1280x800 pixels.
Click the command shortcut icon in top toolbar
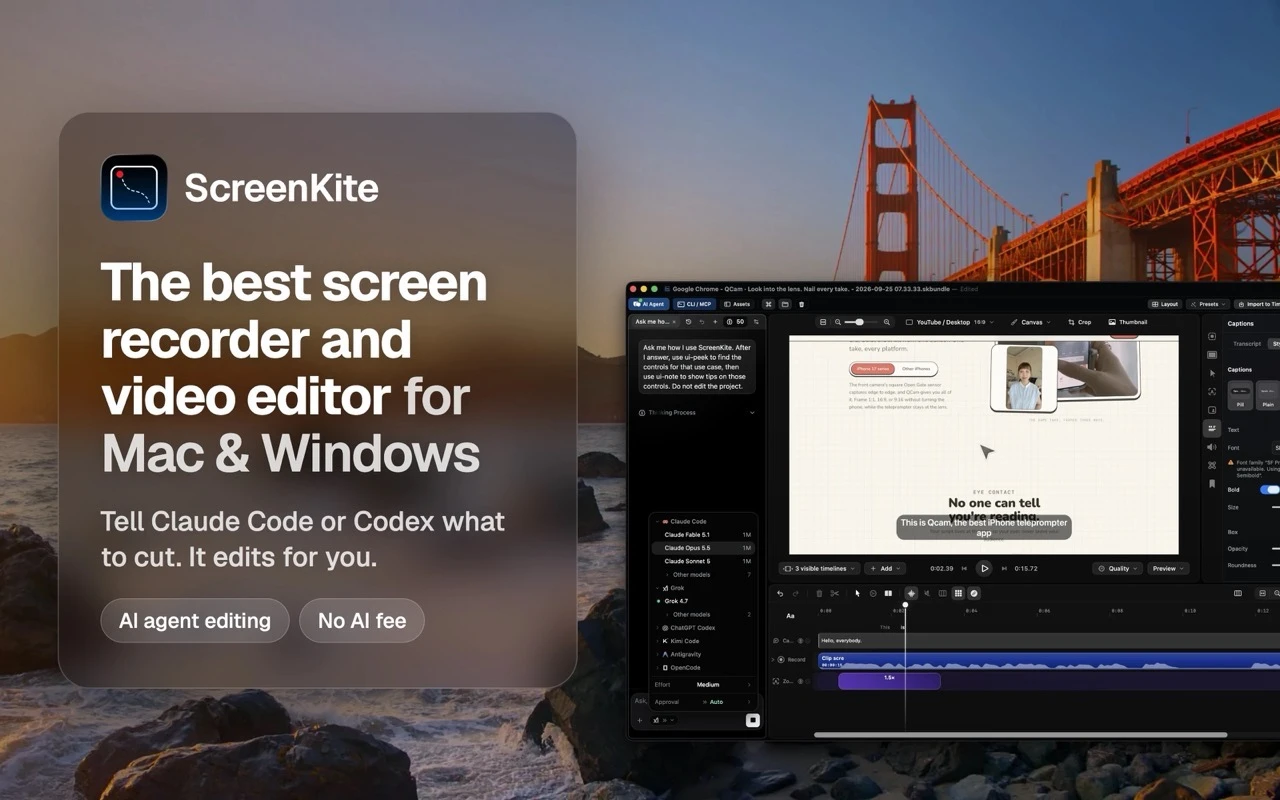[x=768, y=304]
